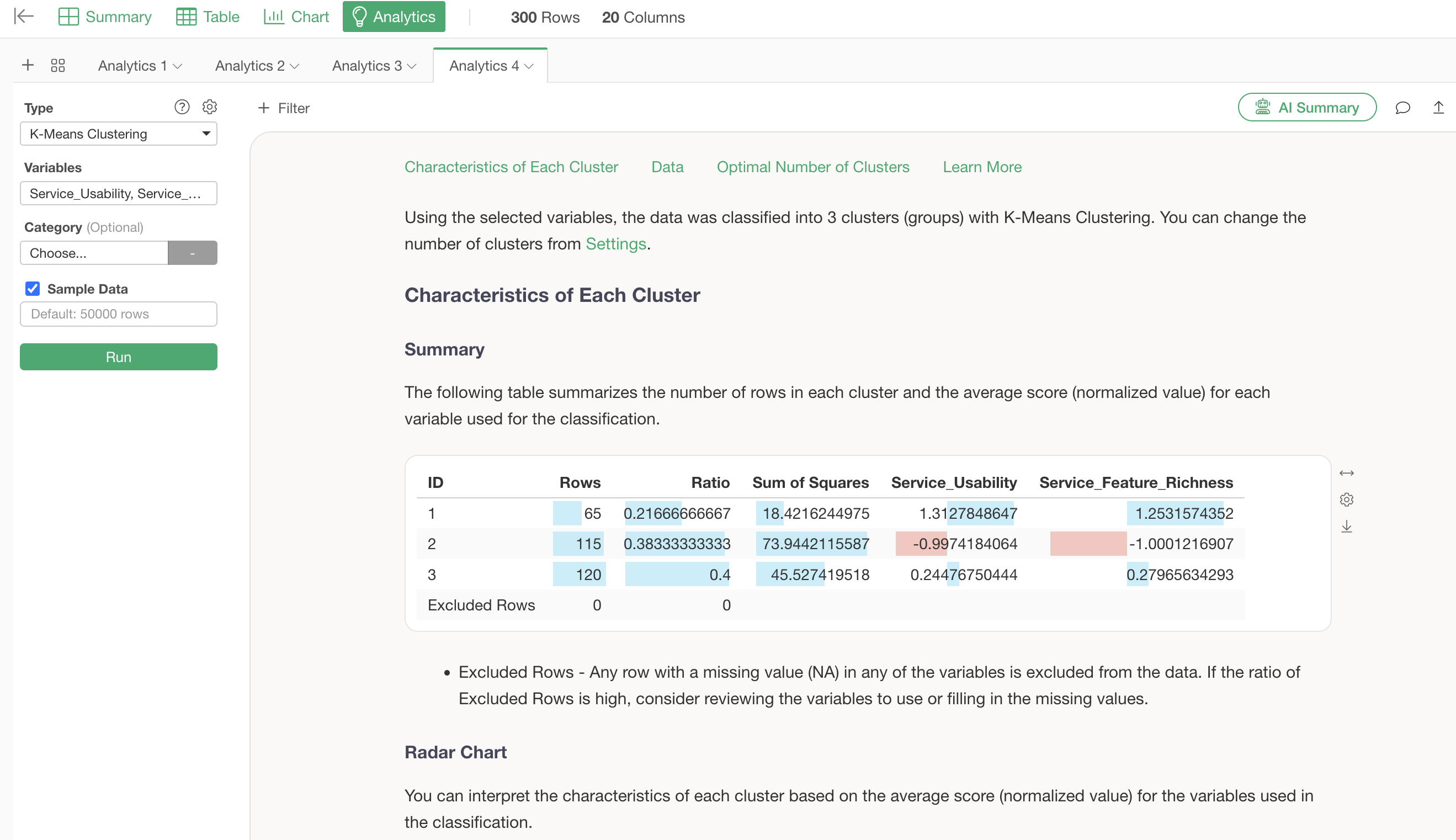The image size is (1456, 840).
Task: Open the K-Means Clustering type dropdown
Action: [x=118, y=134]
